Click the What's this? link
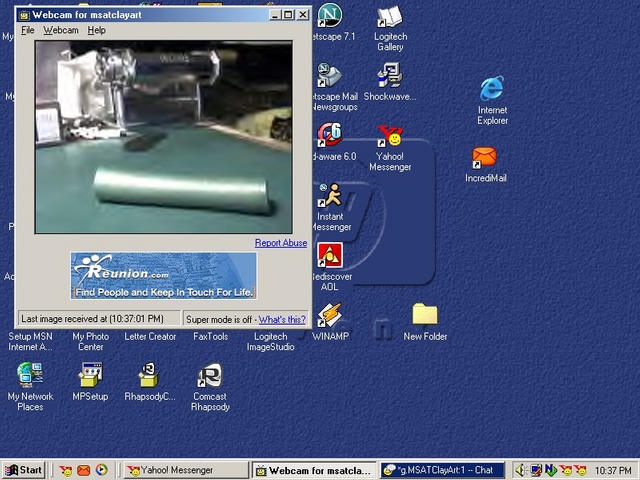 pos(282,320)
